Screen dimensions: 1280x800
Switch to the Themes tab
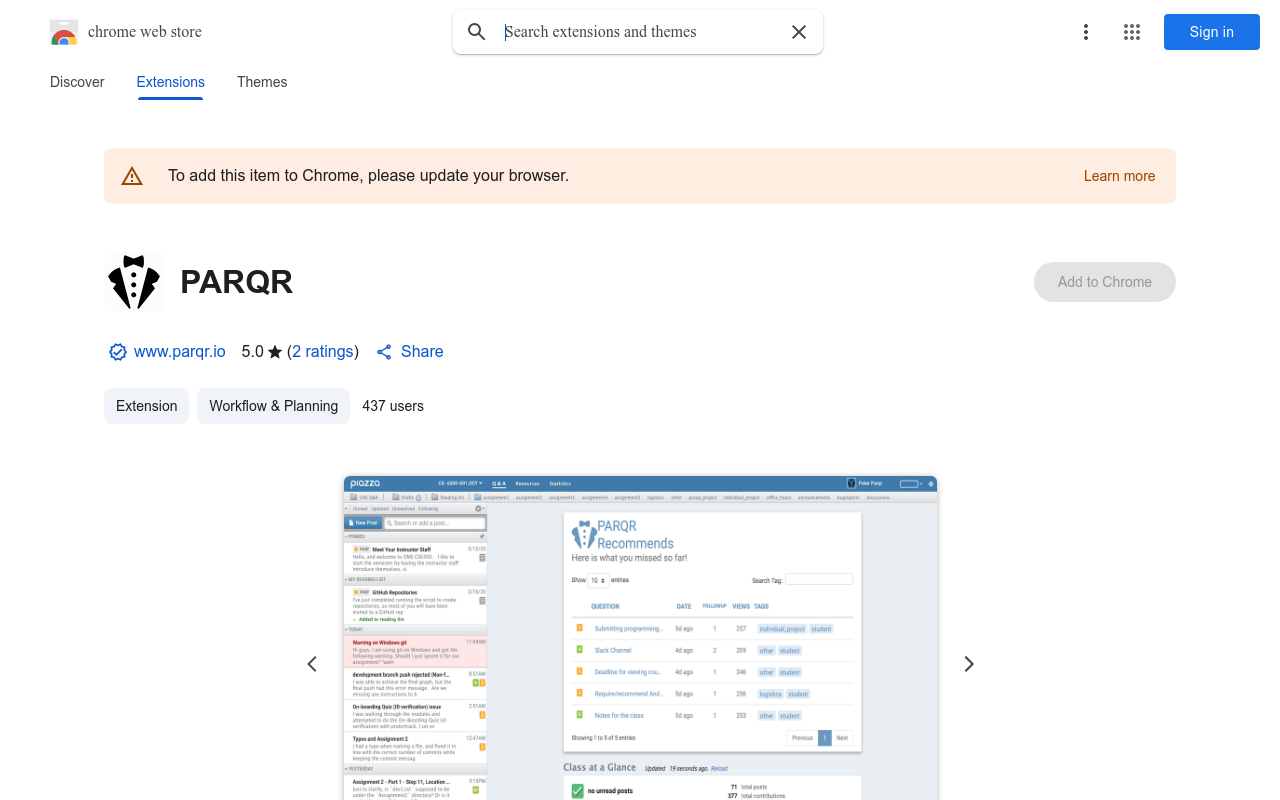[262, 82]
